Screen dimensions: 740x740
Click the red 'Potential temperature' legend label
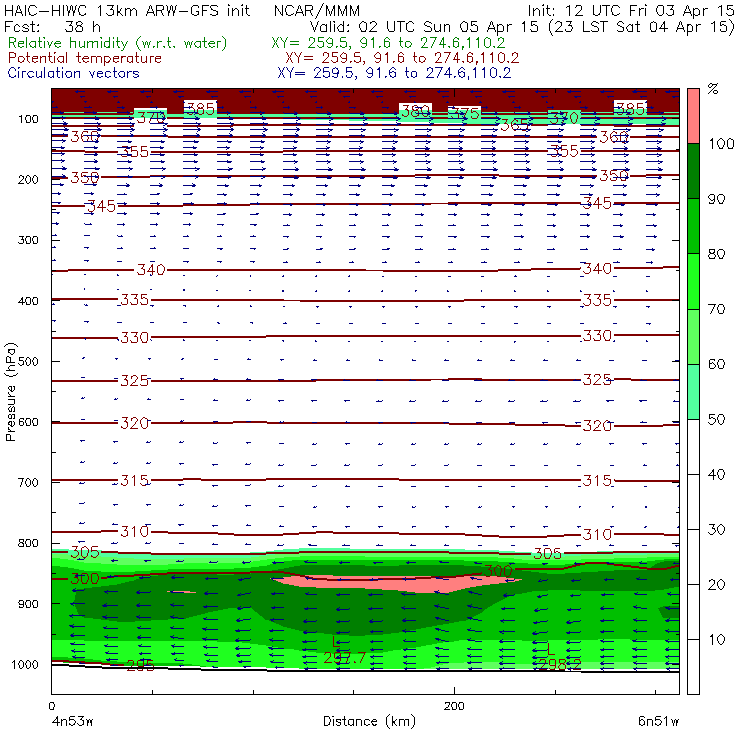coord(84,58)
